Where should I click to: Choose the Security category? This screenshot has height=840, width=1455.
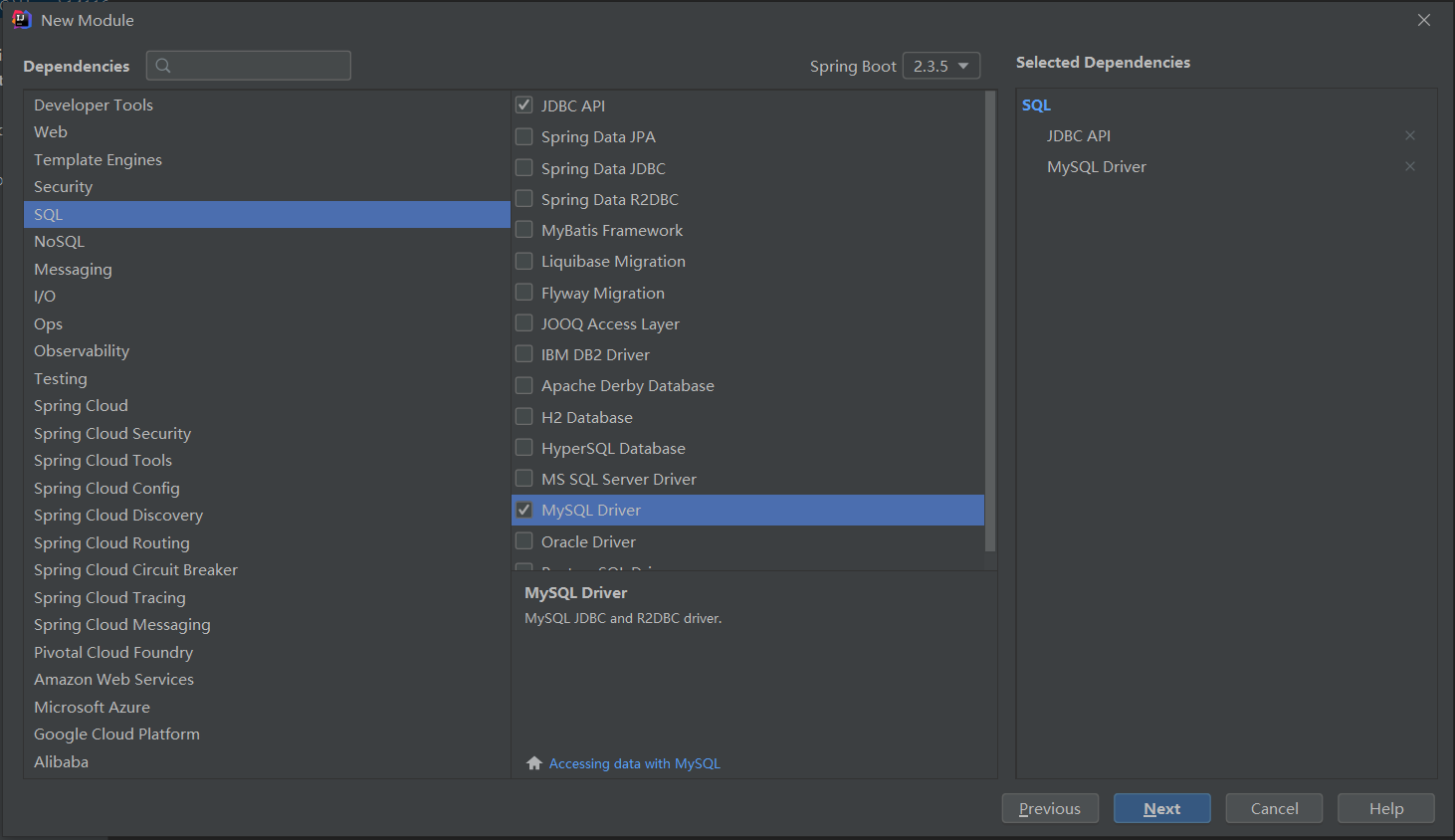pyautogui.click(x=267, y=186)
